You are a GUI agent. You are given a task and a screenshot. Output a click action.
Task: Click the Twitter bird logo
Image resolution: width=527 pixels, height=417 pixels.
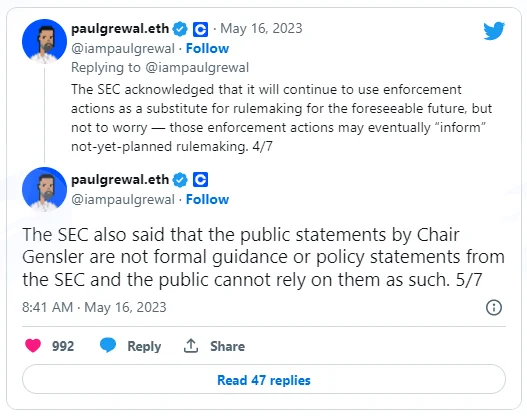tap(494, 31)
